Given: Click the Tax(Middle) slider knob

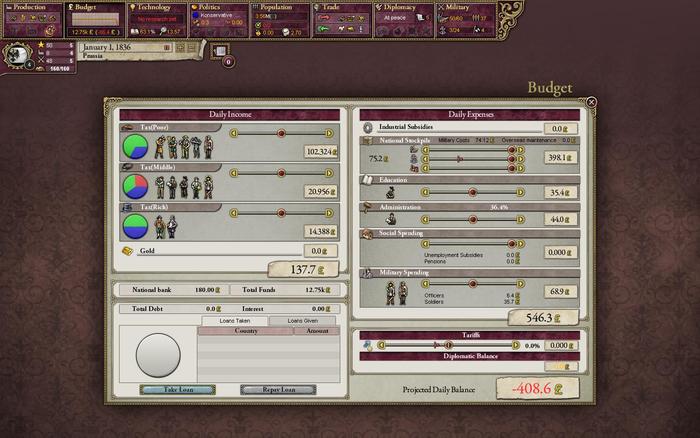Looking at the screenshot, I should [281, 173].
